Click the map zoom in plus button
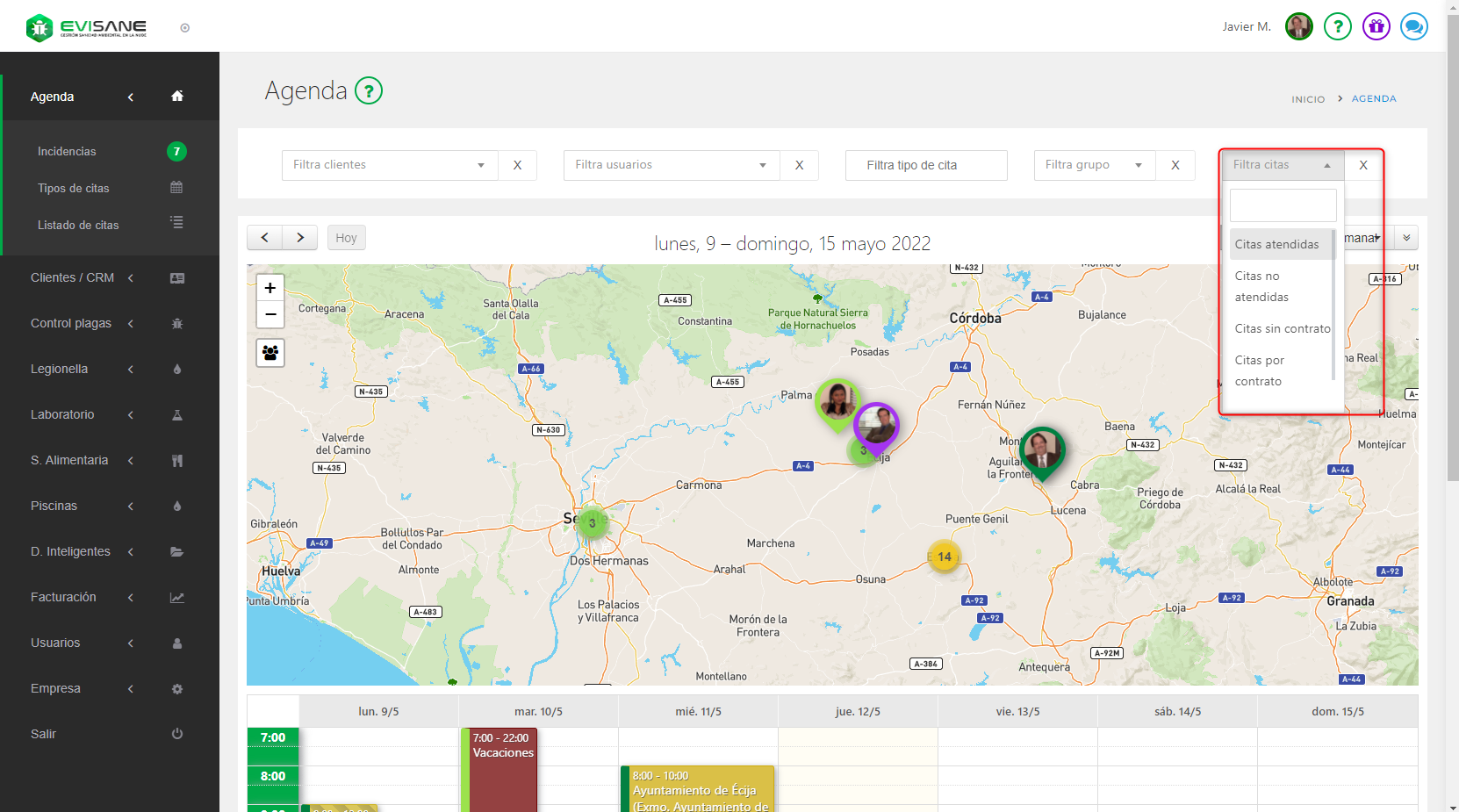Screen dimensions: 1459x812 coord(270,288)
